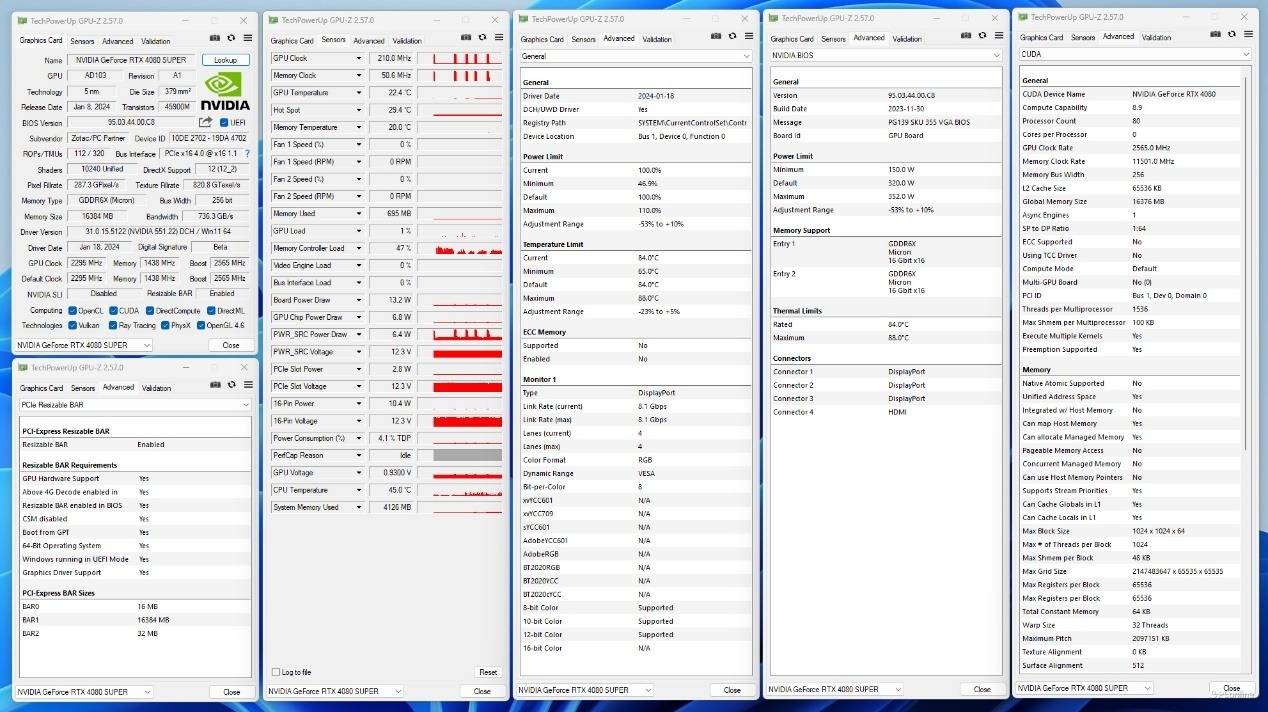Viewport: 1268px width, 712px height.
Task: Expand the GPU Clock sensor dropdown
Action: (x=359, y=58)
